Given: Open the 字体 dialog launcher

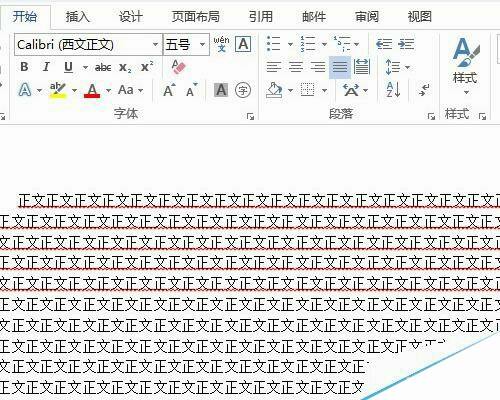Looking at the screenshot, I should pyautogui.click(x=250, y=116).
